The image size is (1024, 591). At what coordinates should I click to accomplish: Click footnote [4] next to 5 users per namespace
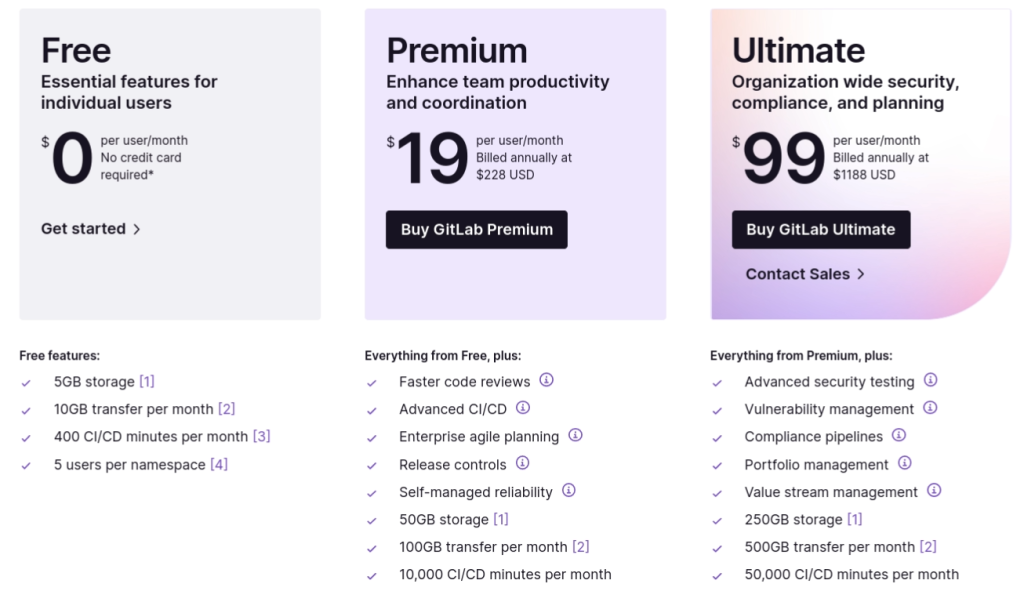(219, 464)
